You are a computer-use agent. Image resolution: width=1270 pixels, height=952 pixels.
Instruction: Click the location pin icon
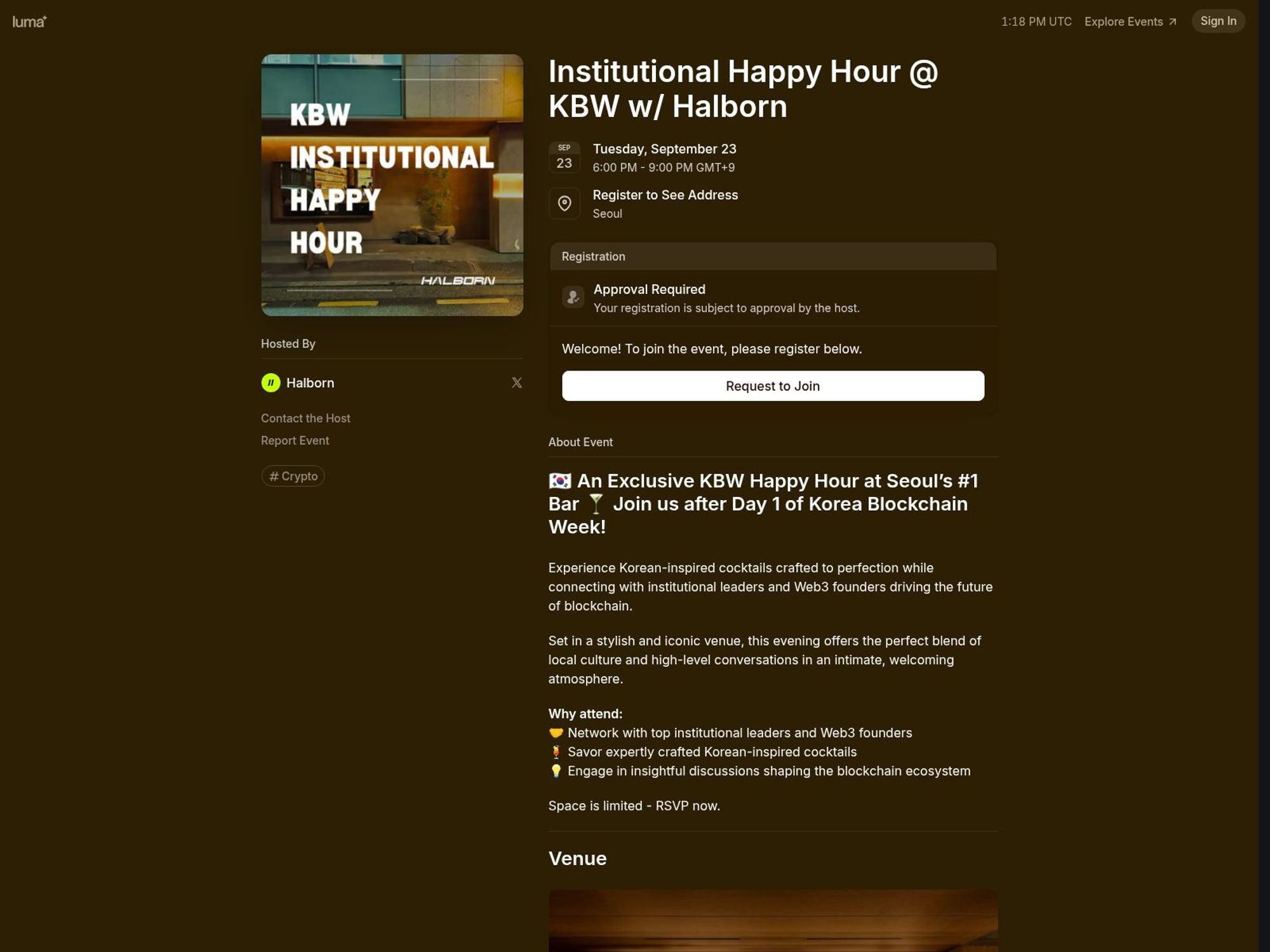click(565, 203)
